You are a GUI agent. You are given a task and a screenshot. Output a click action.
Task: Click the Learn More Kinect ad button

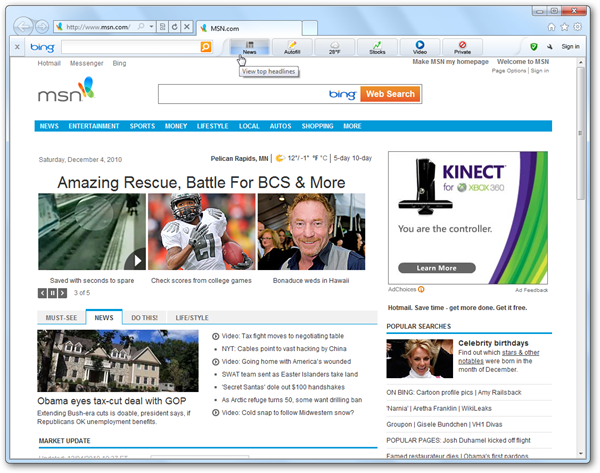tap(436, 268)
